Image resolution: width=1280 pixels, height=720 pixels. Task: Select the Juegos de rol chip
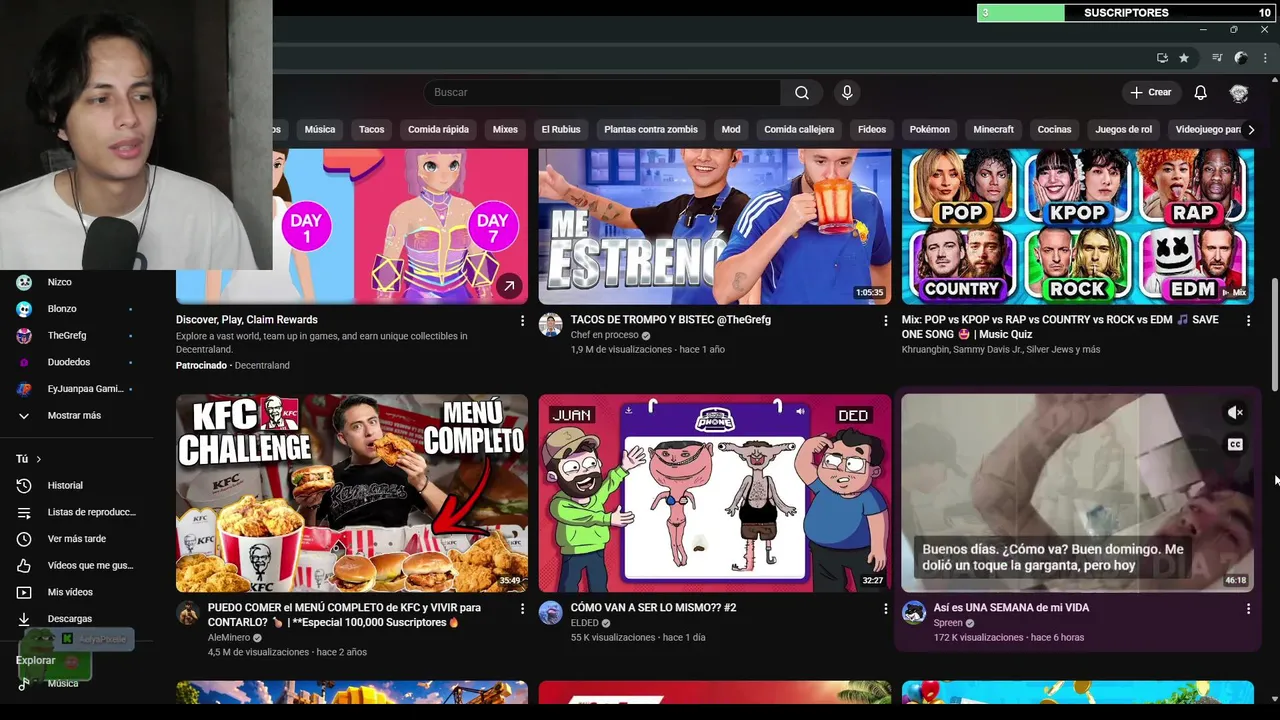[x=1124, y=130]
